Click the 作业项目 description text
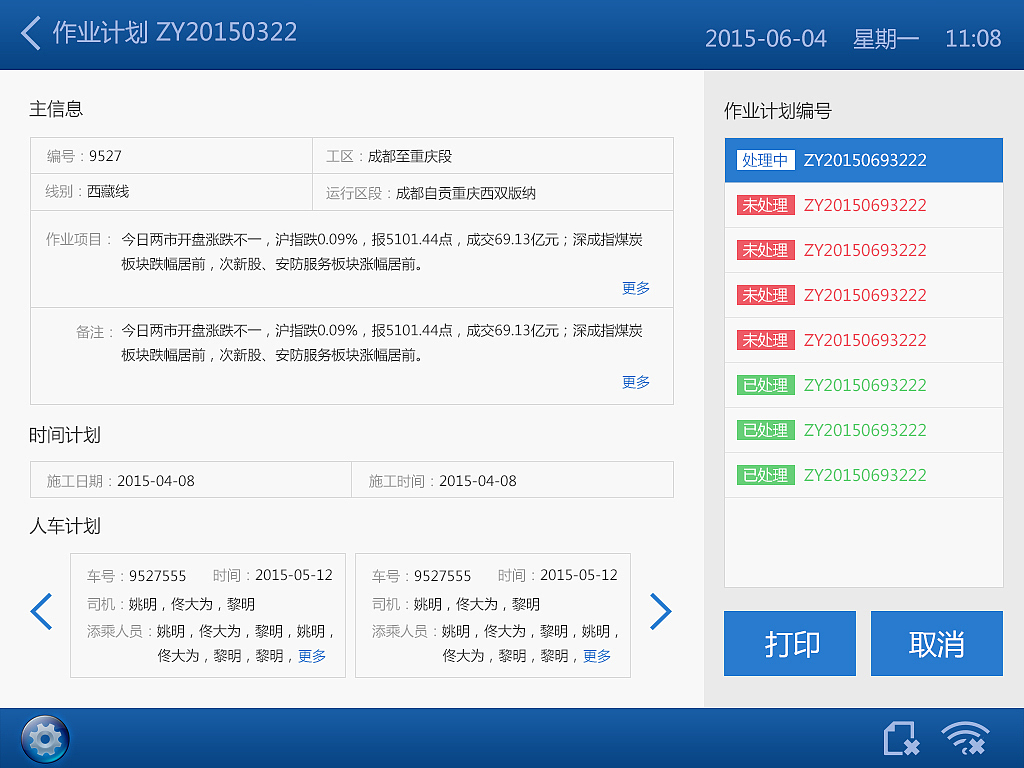This screenshot has height=768, width=1024. 381,251
